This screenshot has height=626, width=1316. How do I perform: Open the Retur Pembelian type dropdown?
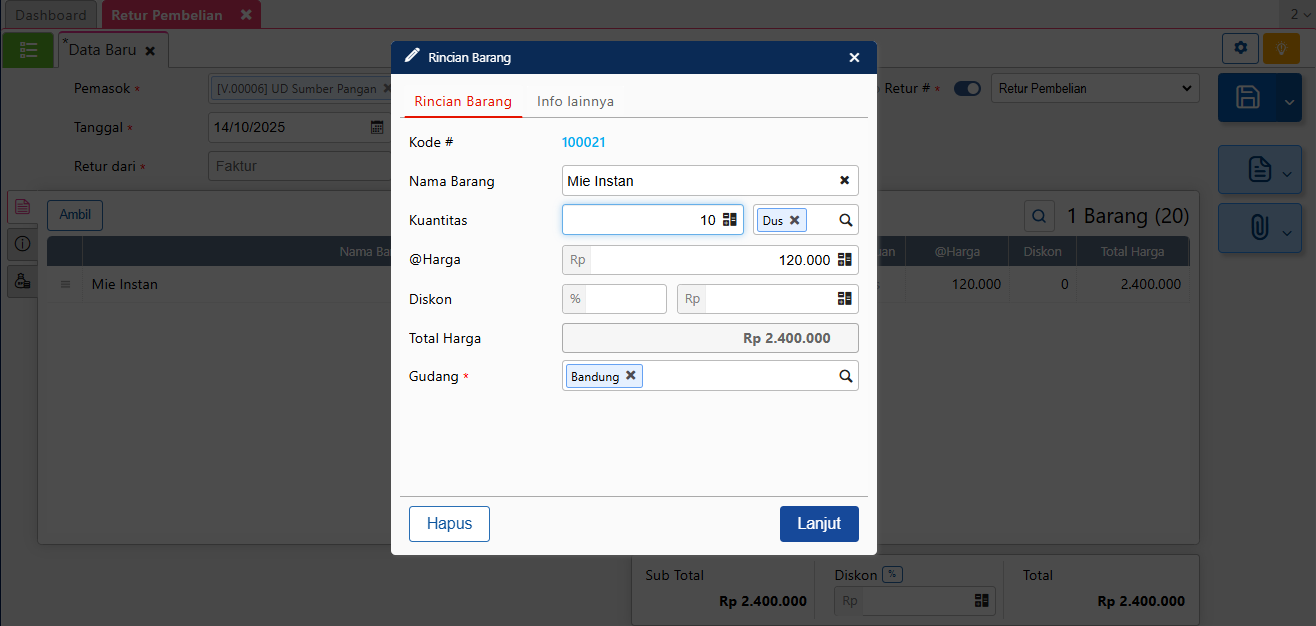click(1095, 88)
